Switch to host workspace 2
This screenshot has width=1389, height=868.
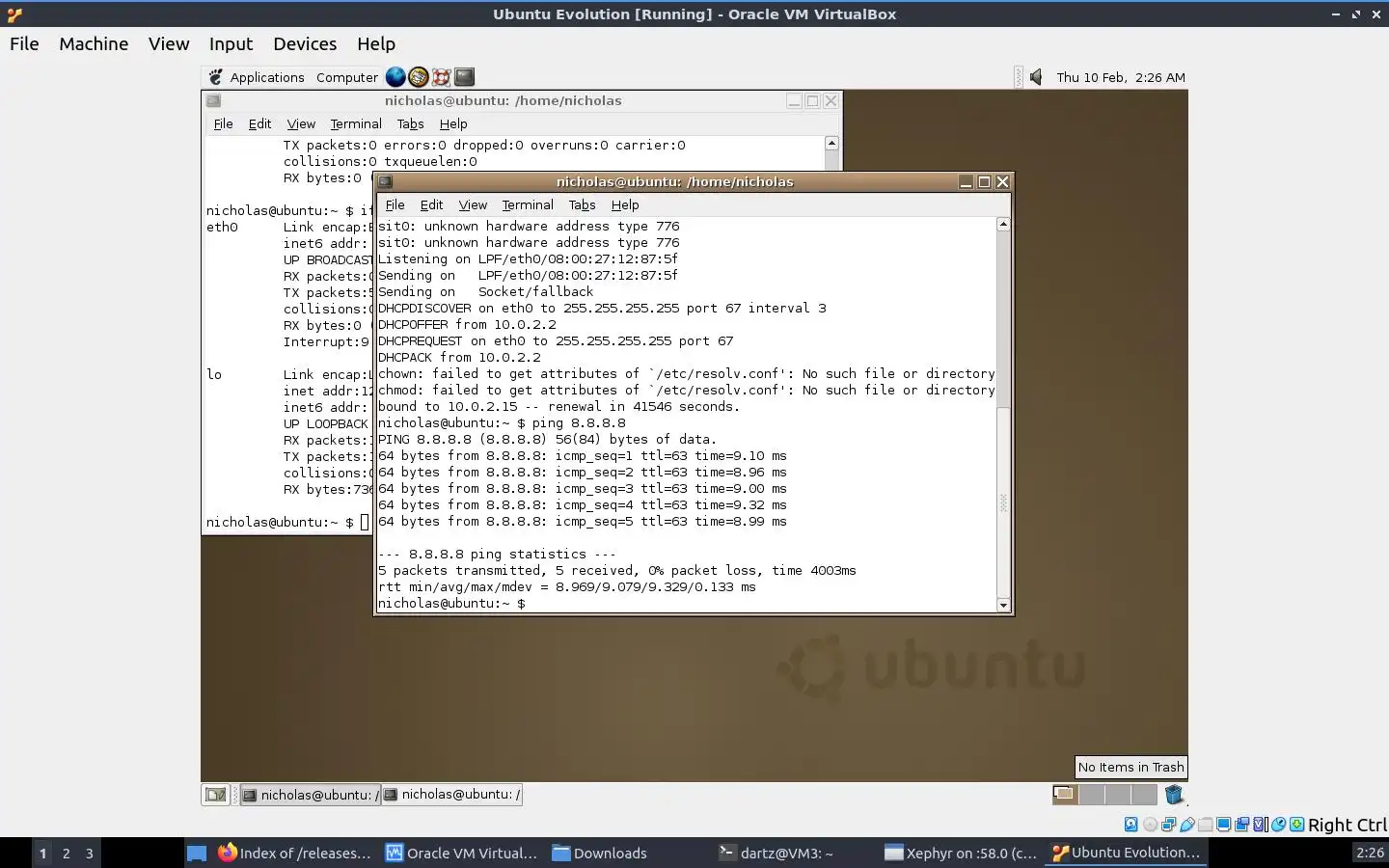point(66,853)
